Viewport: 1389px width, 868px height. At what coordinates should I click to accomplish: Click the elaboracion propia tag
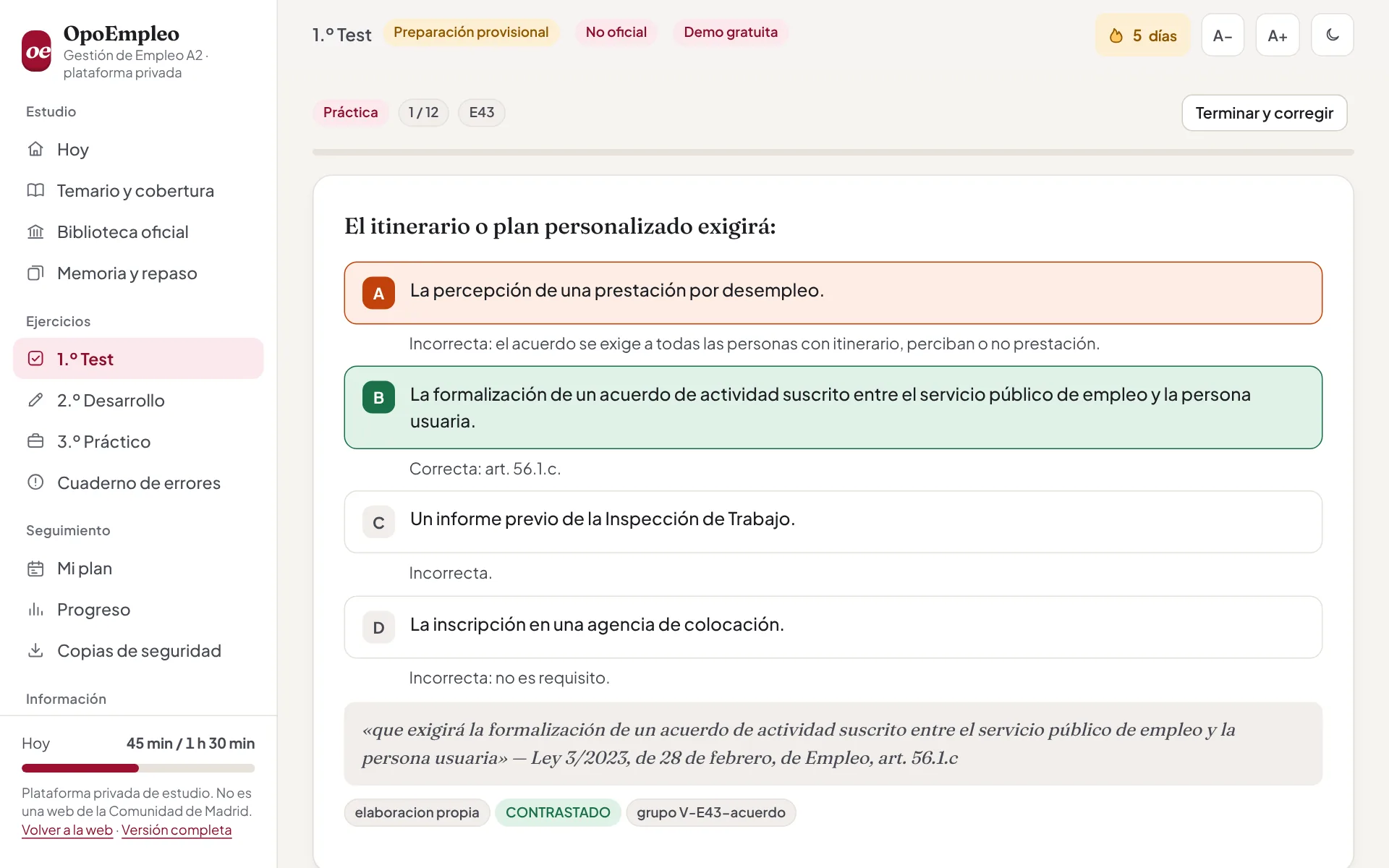[x=417, y=812]
